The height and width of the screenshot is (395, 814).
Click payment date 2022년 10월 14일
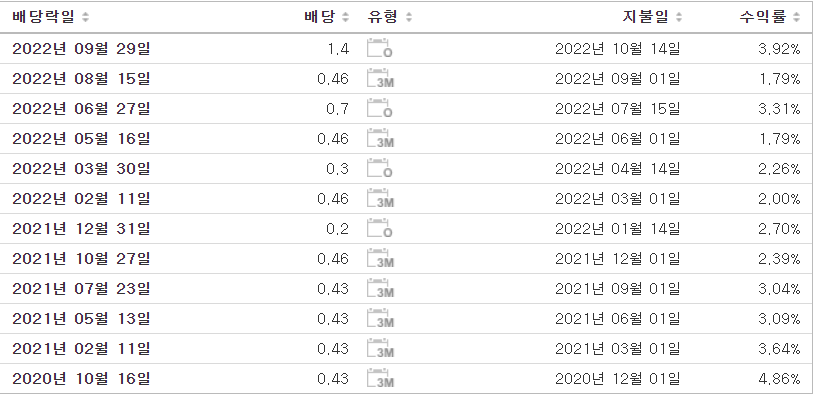618,49
